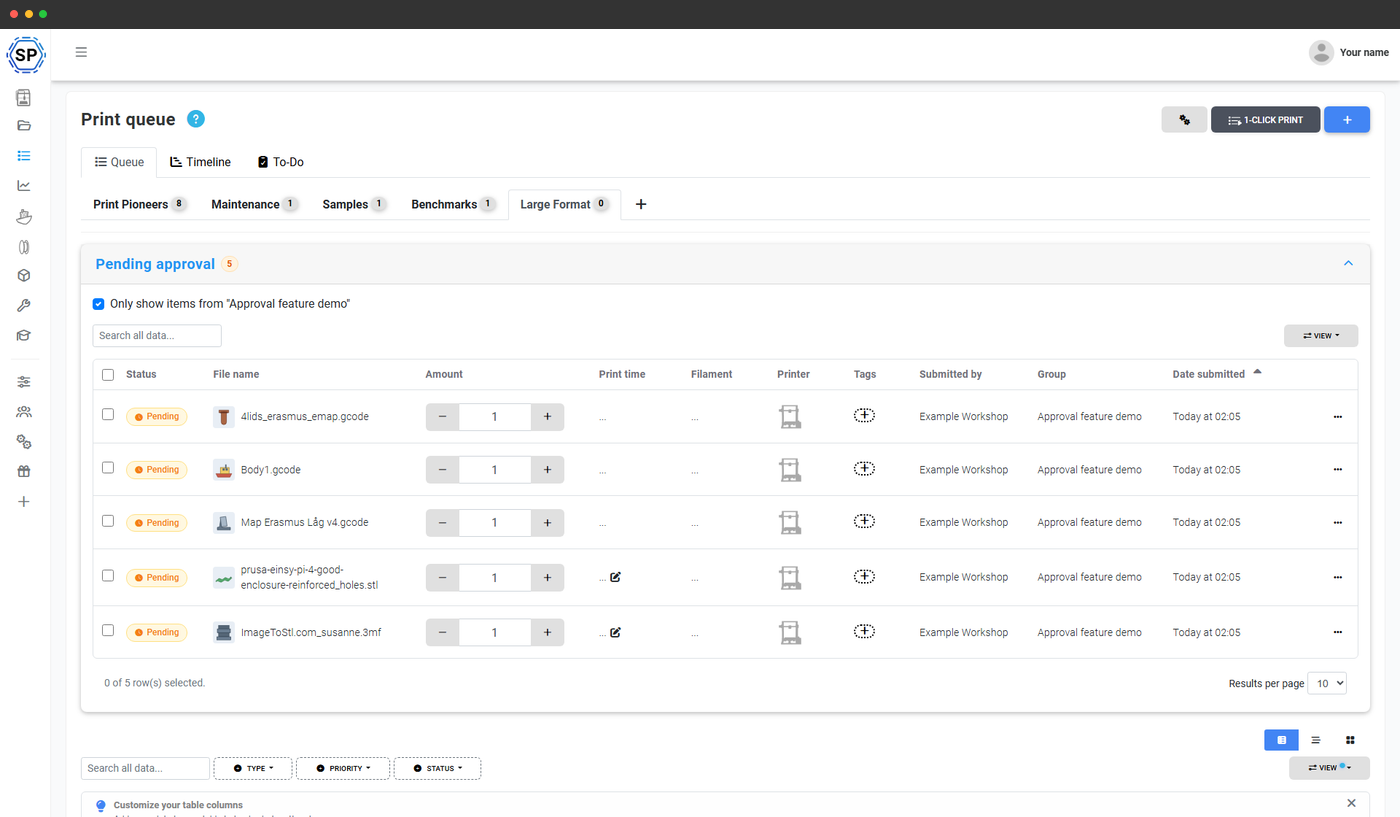Open the files folder sidebar icon

click(x=24, y=126)
